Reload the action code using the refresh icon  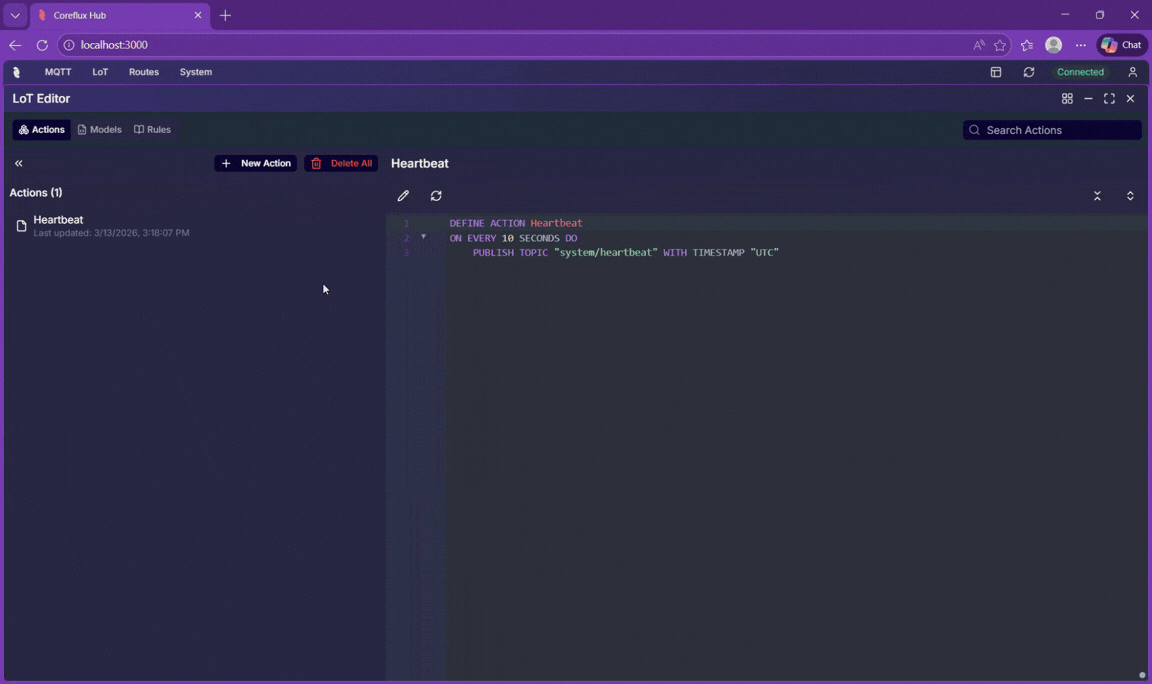click(436, 195)
